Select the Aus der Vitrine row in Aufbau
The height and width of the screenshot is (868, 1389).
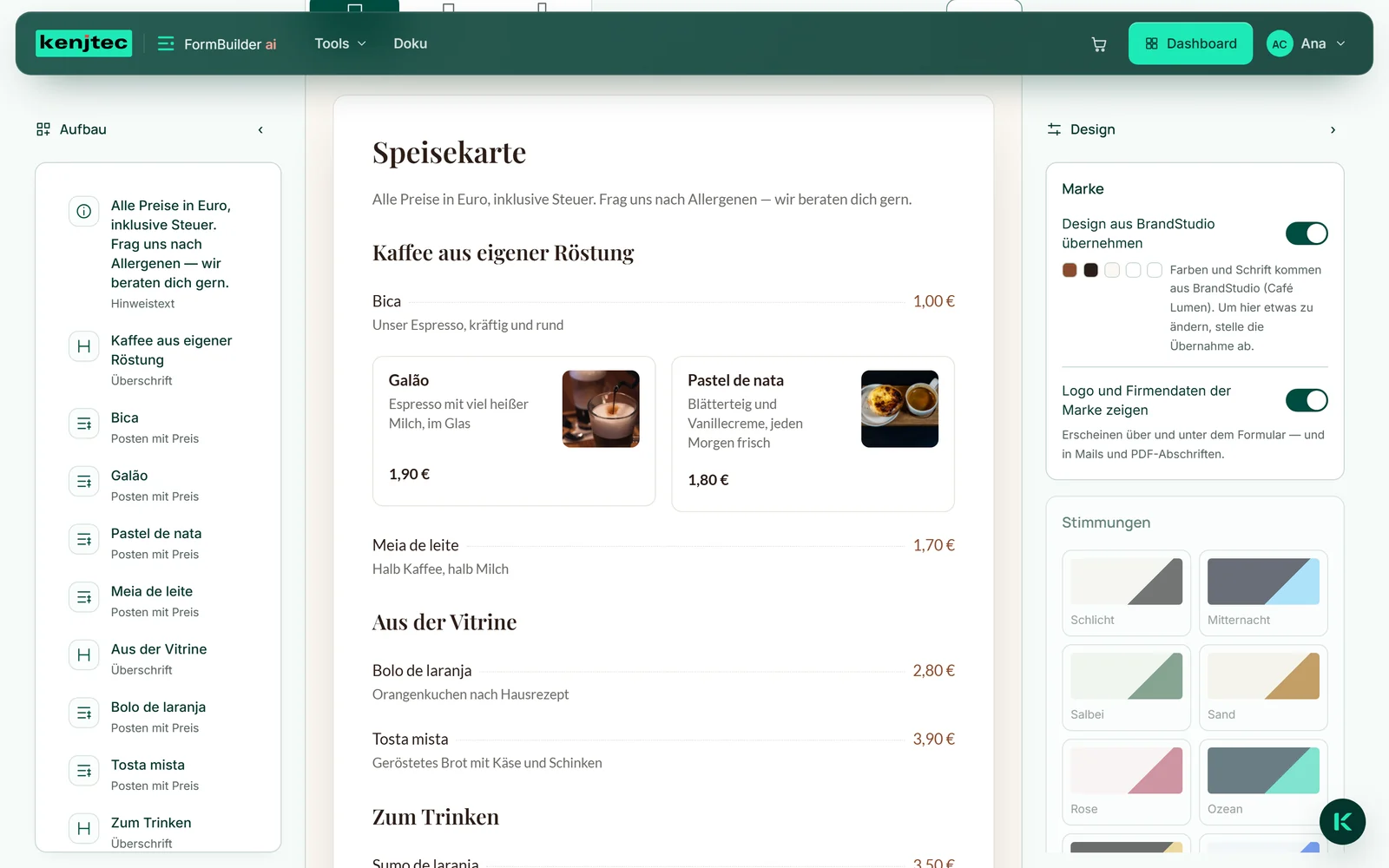point(158,659)
